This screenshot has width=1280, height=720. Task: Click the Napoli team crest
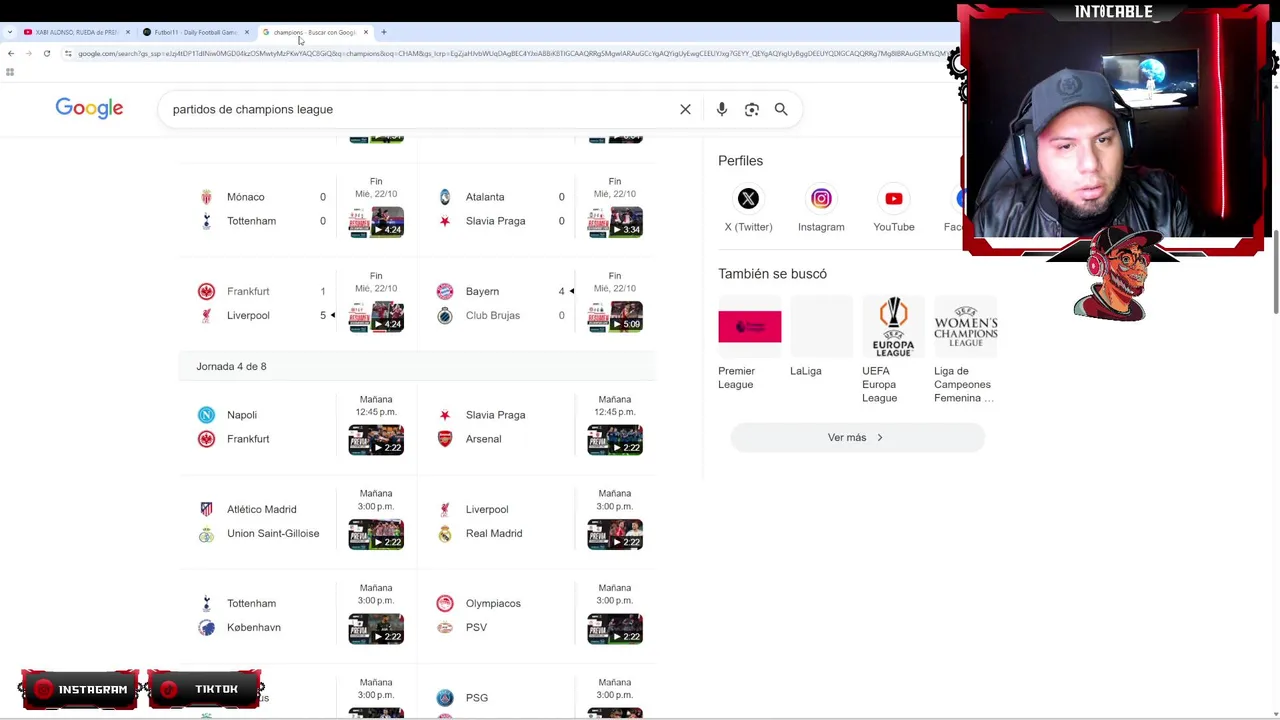click(x=206, y=415)
